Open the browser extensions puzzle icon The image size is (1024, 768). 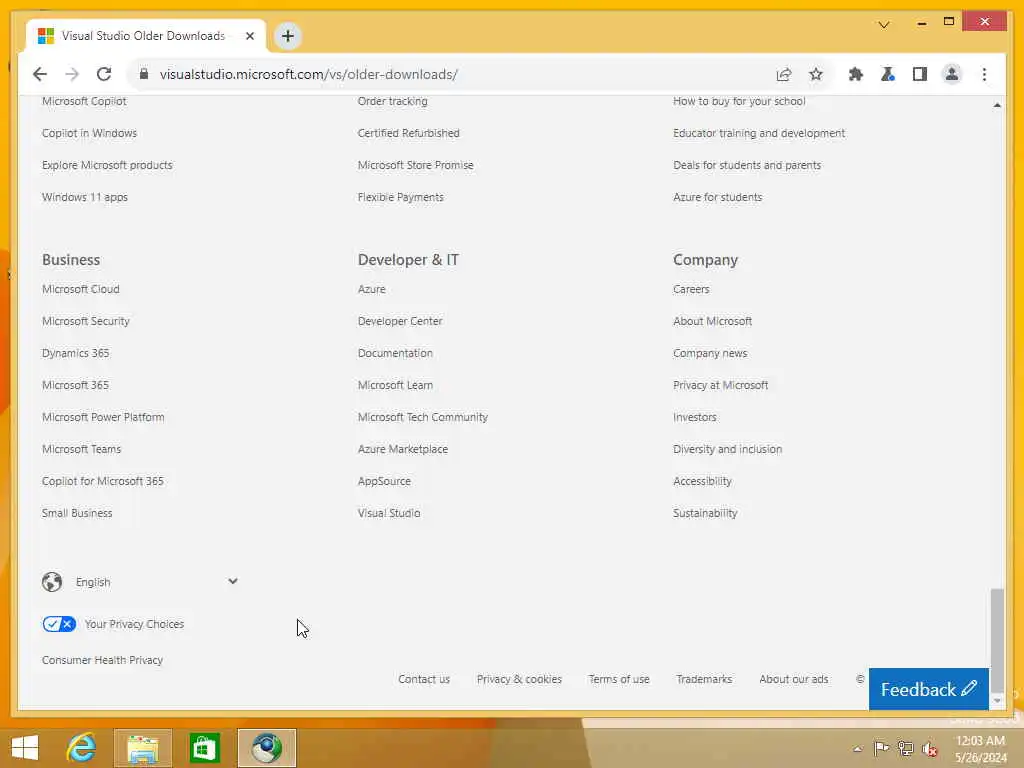(856, 74)
